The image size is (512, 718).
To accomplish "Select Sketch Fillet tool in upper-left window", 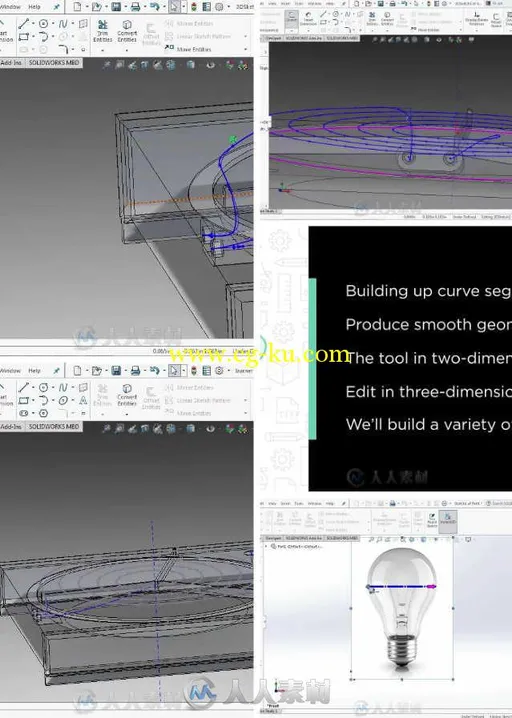I will [x=64, y=49].
